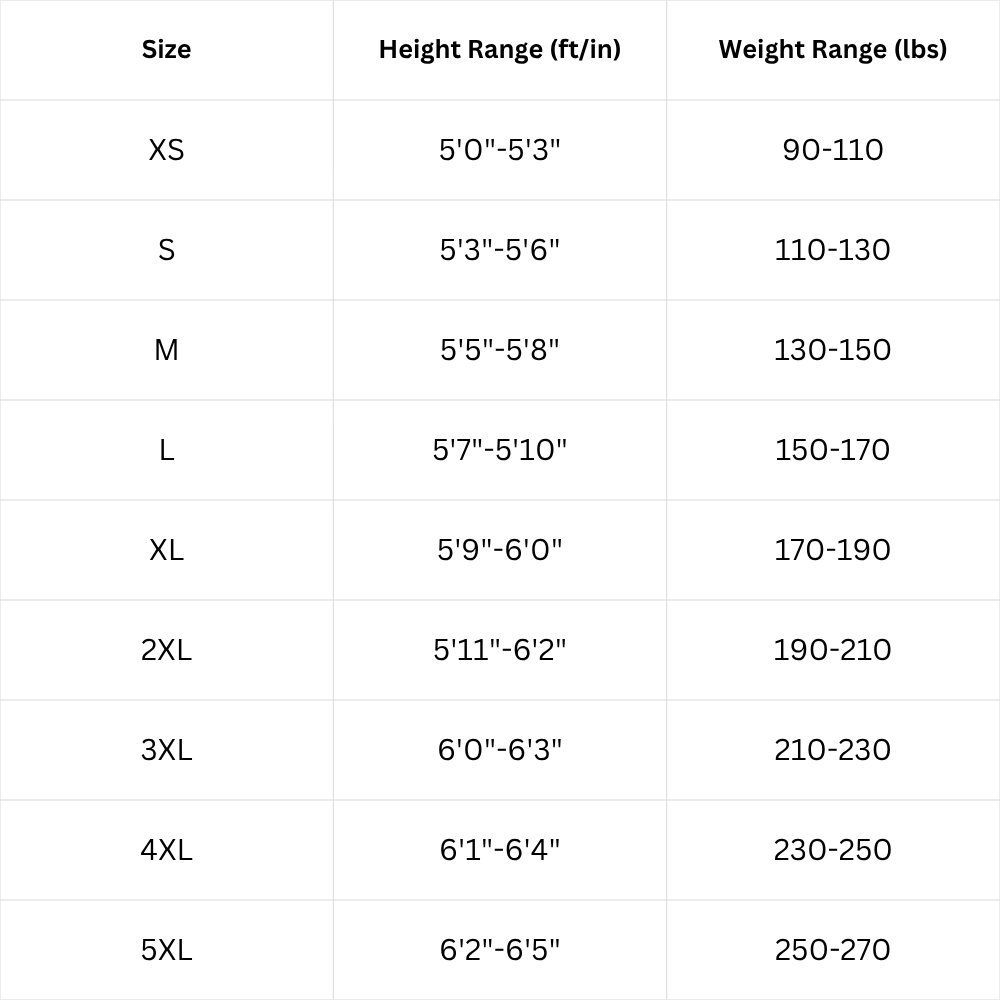Image resolution: width=1000 pixels, height=1000 pixels.
Task: Select the L size cell
Action: 166,450
